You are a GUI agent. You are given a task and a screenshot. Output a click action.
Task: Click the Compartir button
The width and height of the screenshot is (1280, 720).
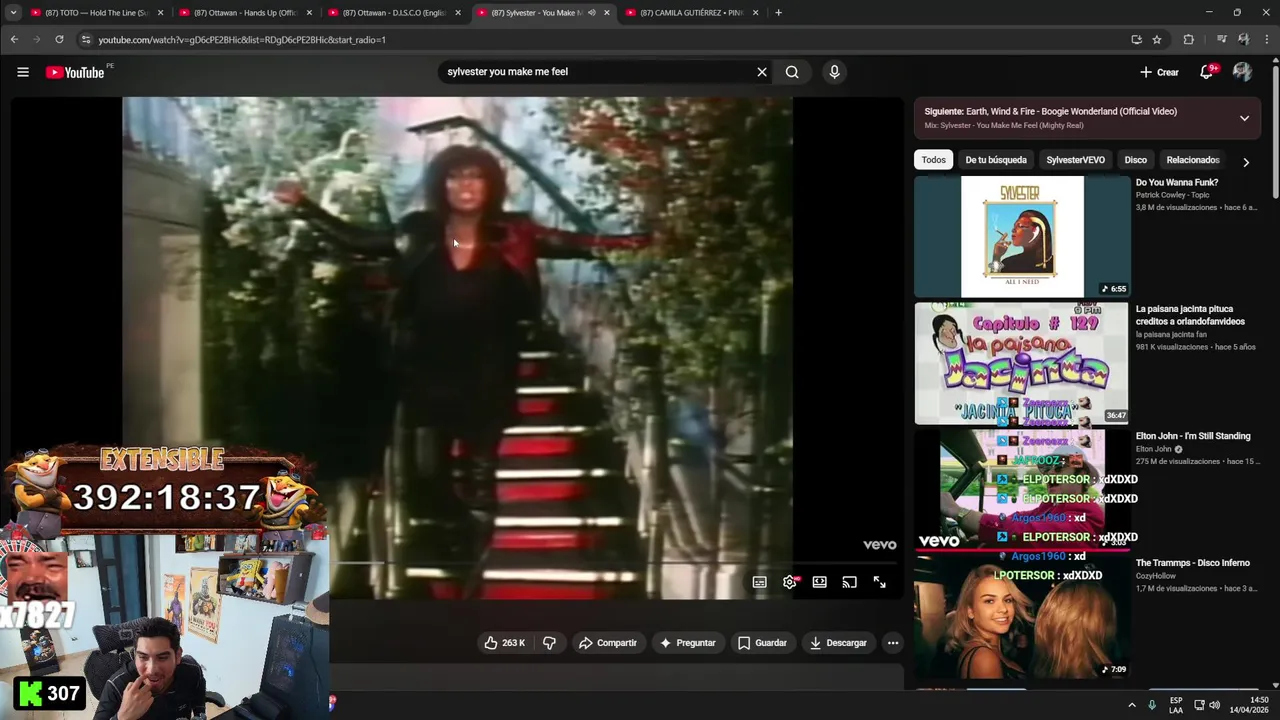click(607, 643)
